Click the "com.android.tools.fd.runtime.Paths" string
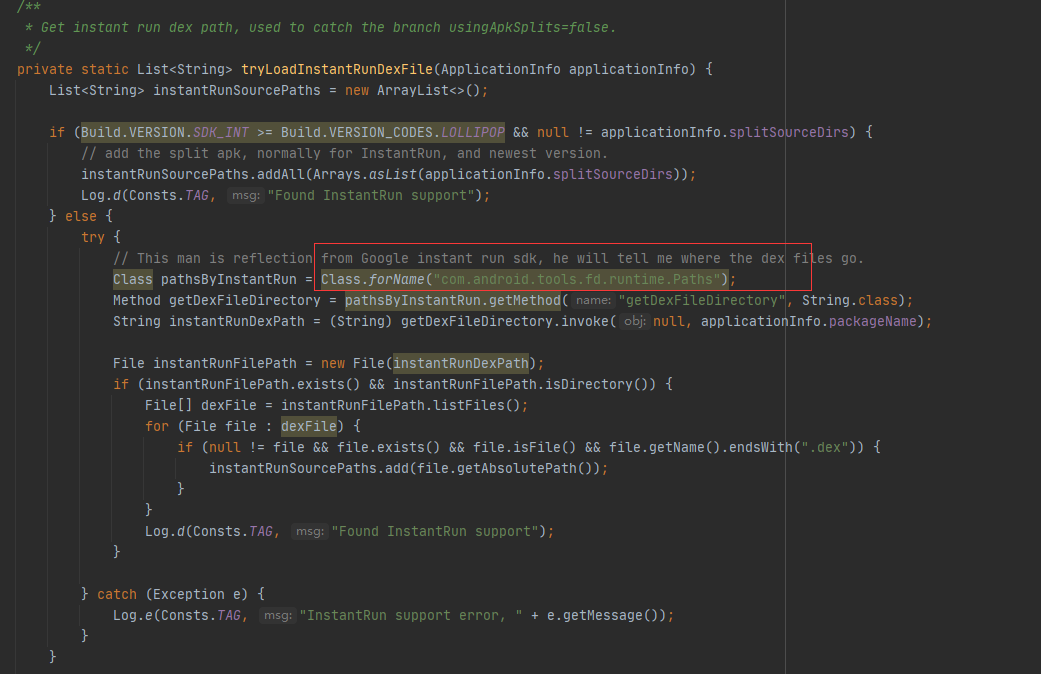The height and width of the screenshot is (674, 1041). 577,280
